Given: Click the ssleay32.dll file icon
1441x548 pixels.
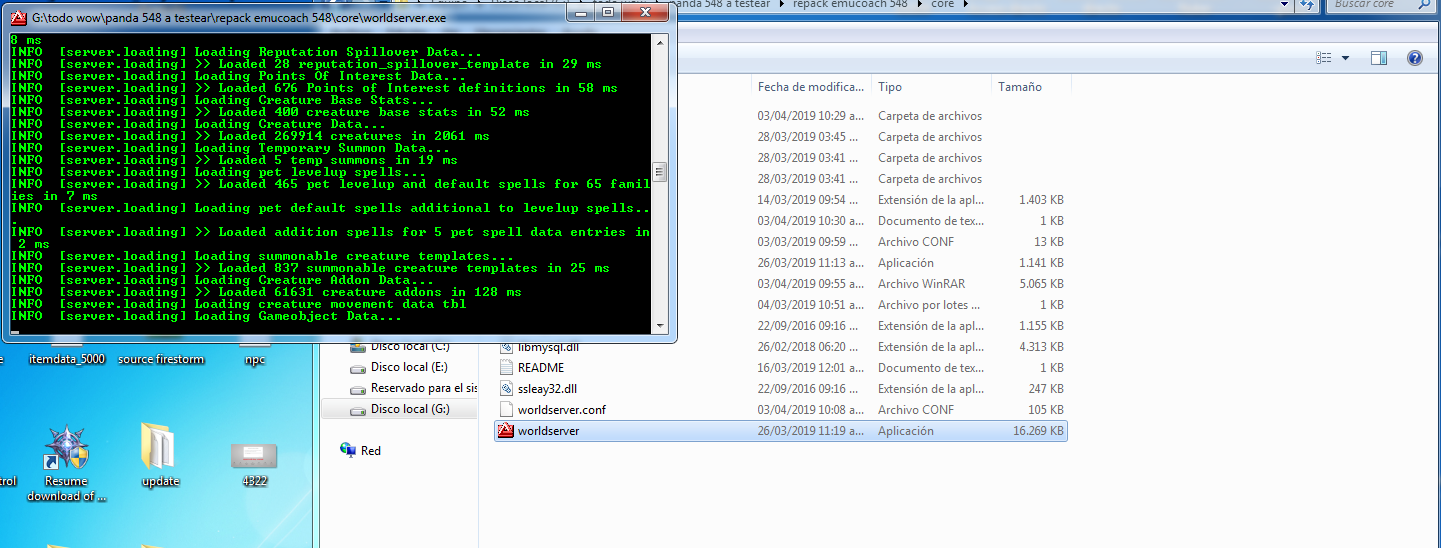Looking at the screenshot, I should pos(506,389).
